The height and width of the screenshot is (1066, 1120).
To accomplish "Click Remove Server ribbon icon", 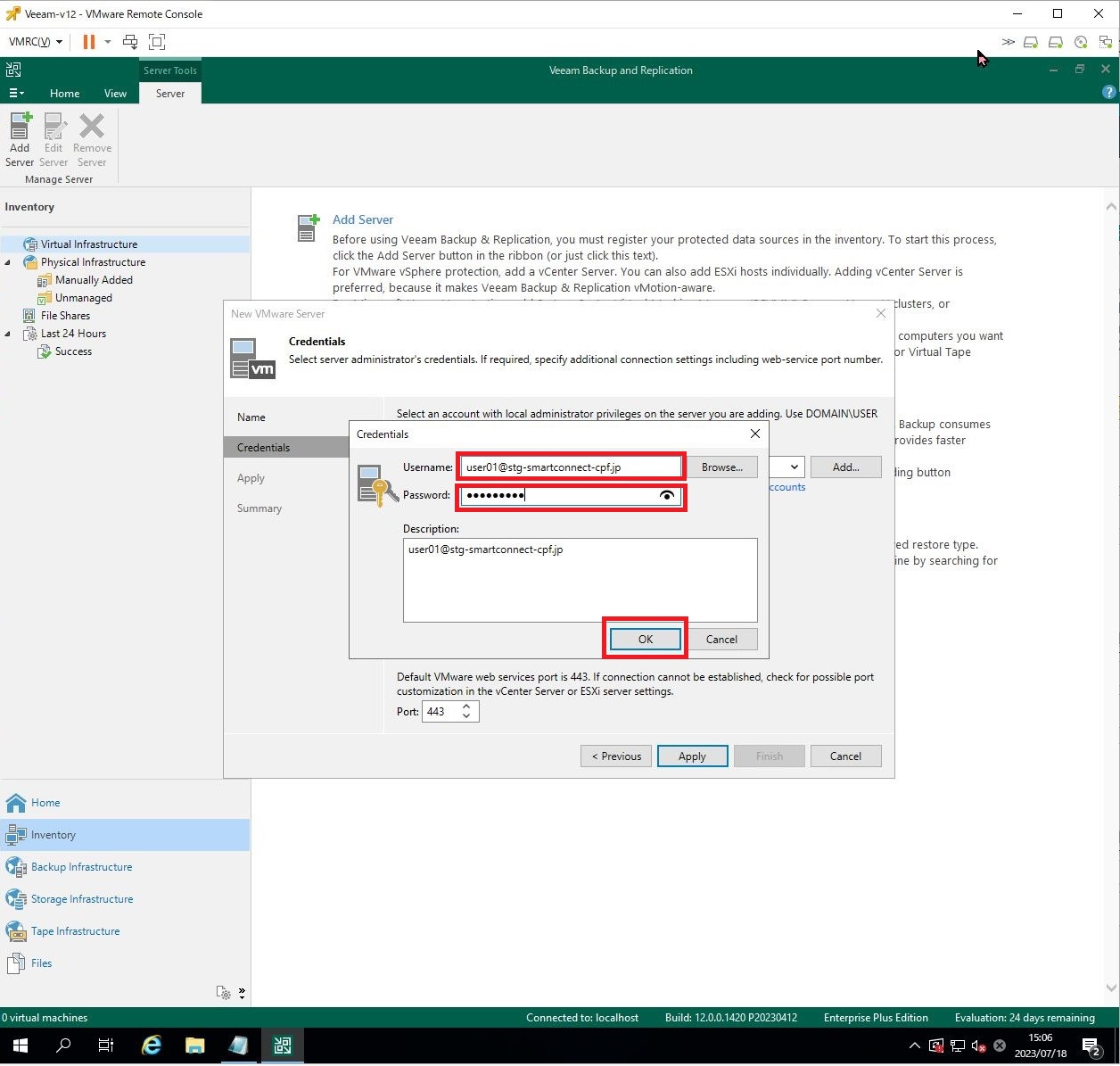I will coord(92,140).
